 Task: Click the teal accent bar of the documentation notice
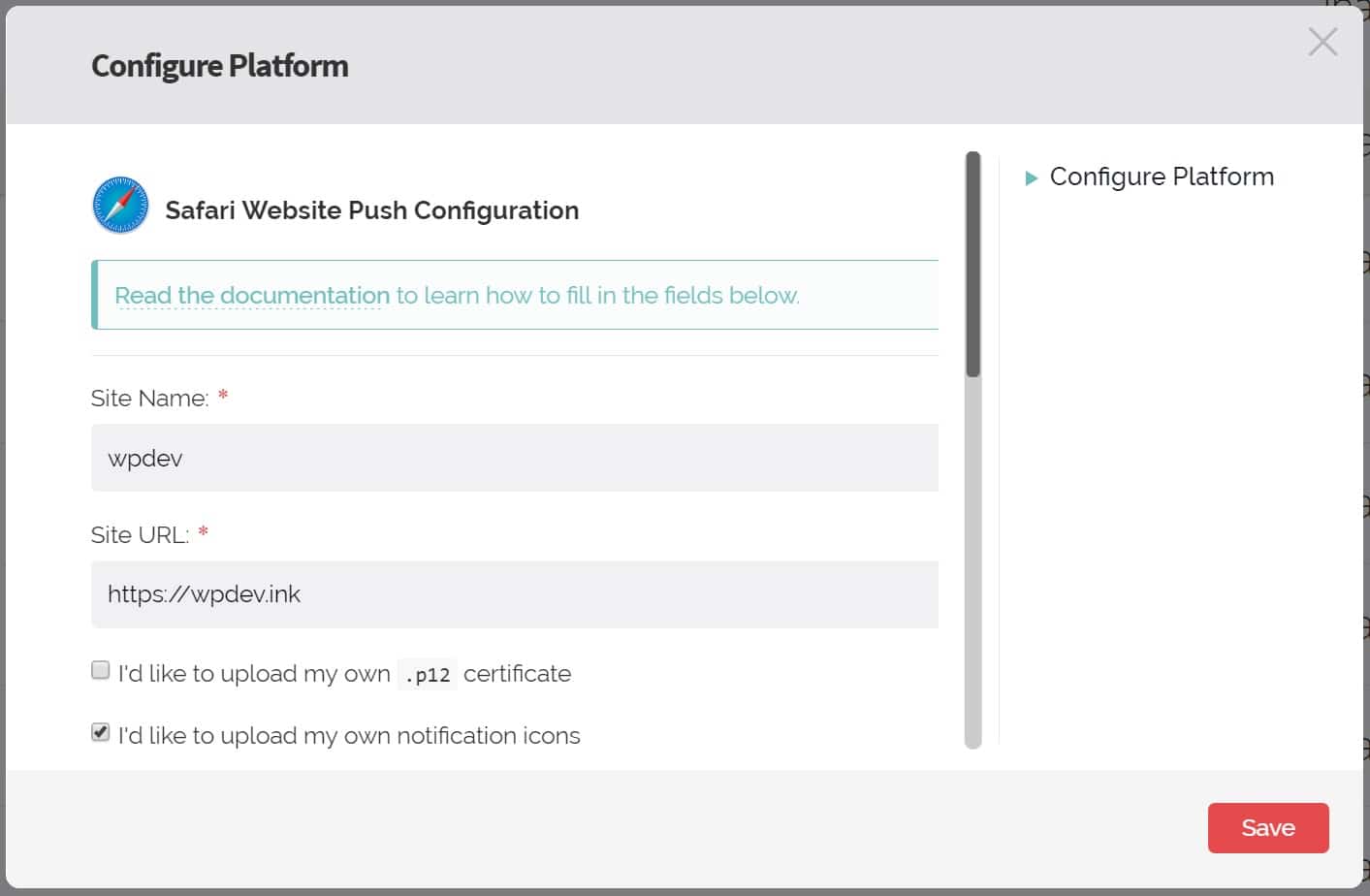coord(93,294)
